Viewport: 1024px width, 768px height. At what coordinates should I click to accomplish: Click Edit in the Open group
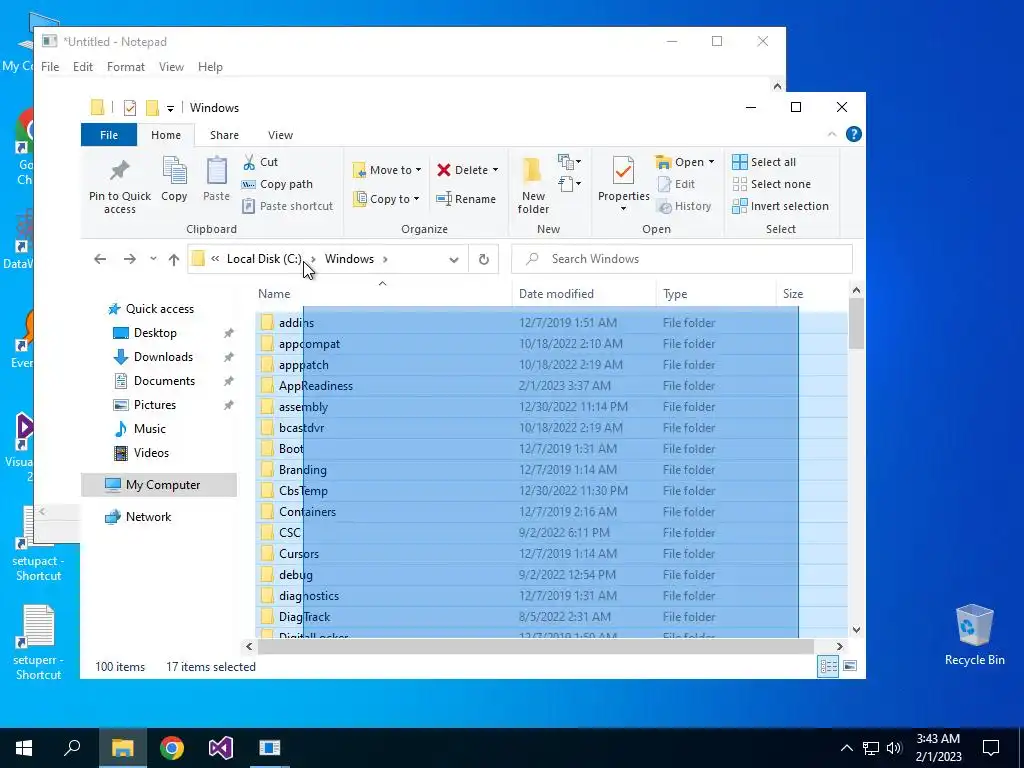coord(676,184)
